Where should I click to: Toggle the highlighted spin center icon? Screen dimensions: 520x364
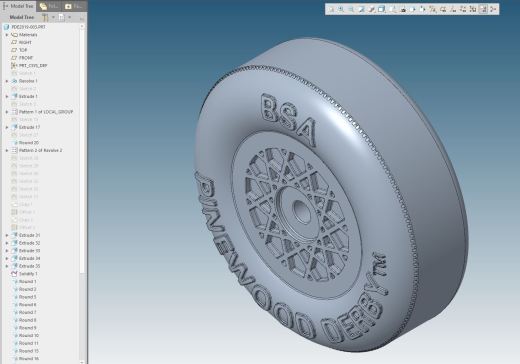[483, 9]
